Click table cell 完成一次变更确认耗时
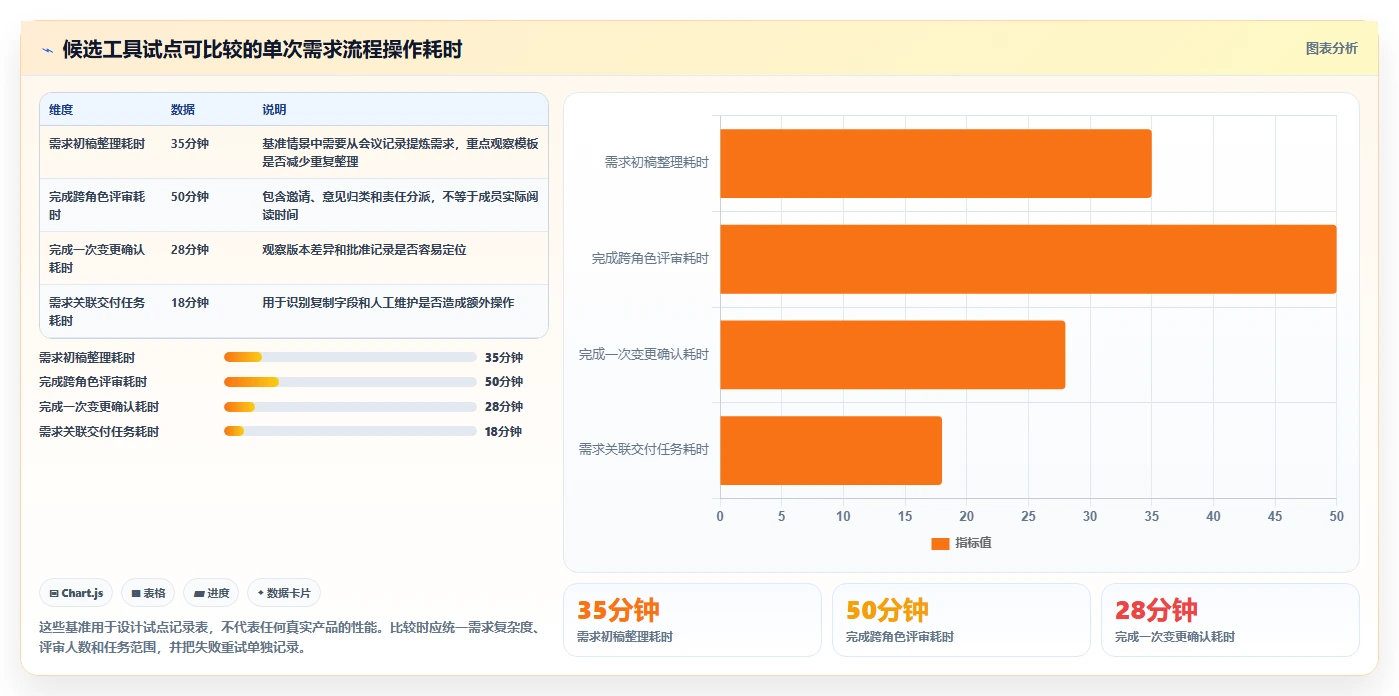 pos(97,258)
